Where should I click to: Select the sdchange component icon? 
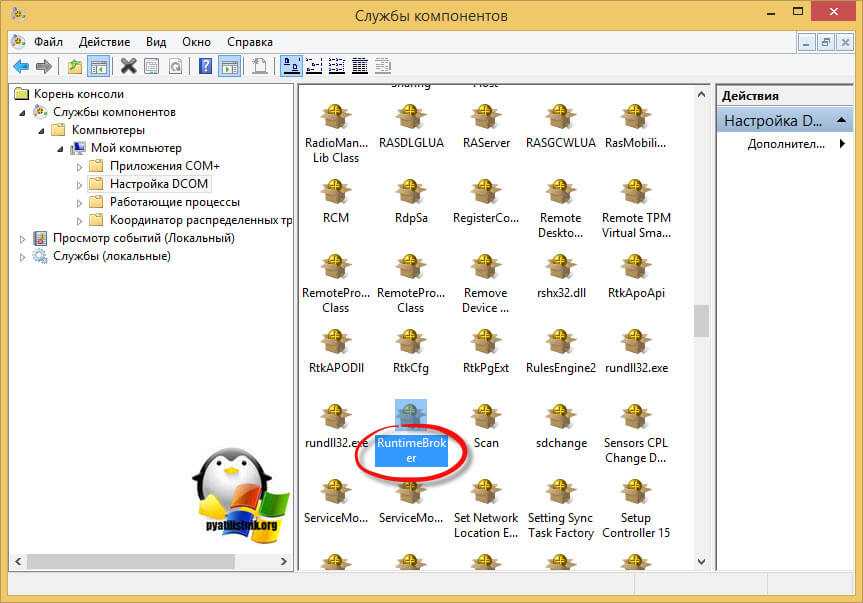coord(561,425)
